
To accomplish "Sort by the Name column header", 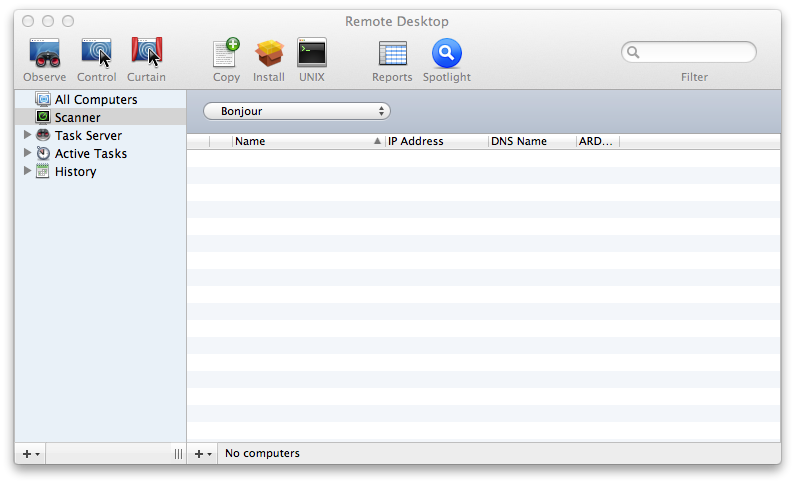I will point(308,141).
